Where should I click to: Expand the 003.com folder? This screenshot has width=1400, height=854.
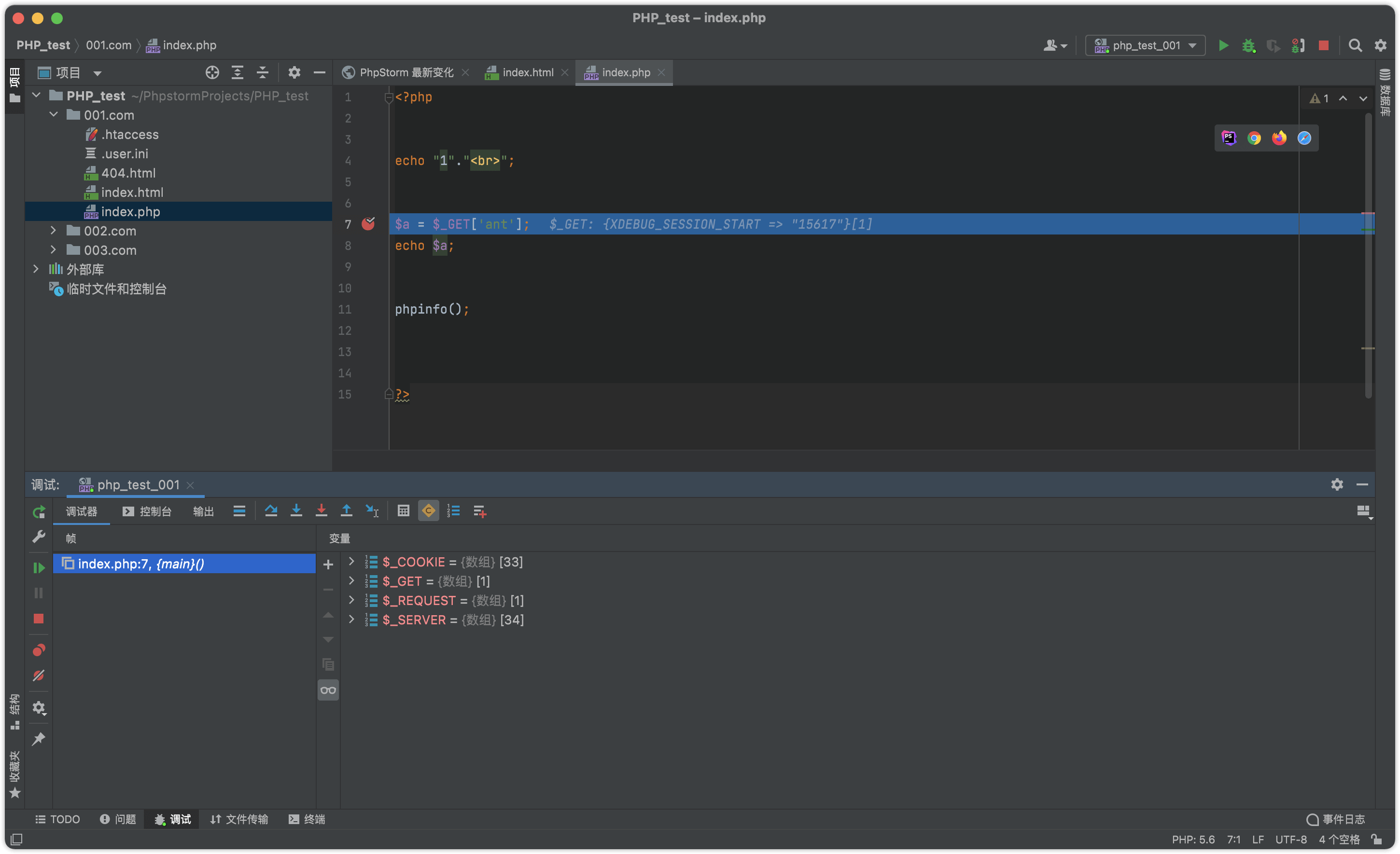coord(54,250)
